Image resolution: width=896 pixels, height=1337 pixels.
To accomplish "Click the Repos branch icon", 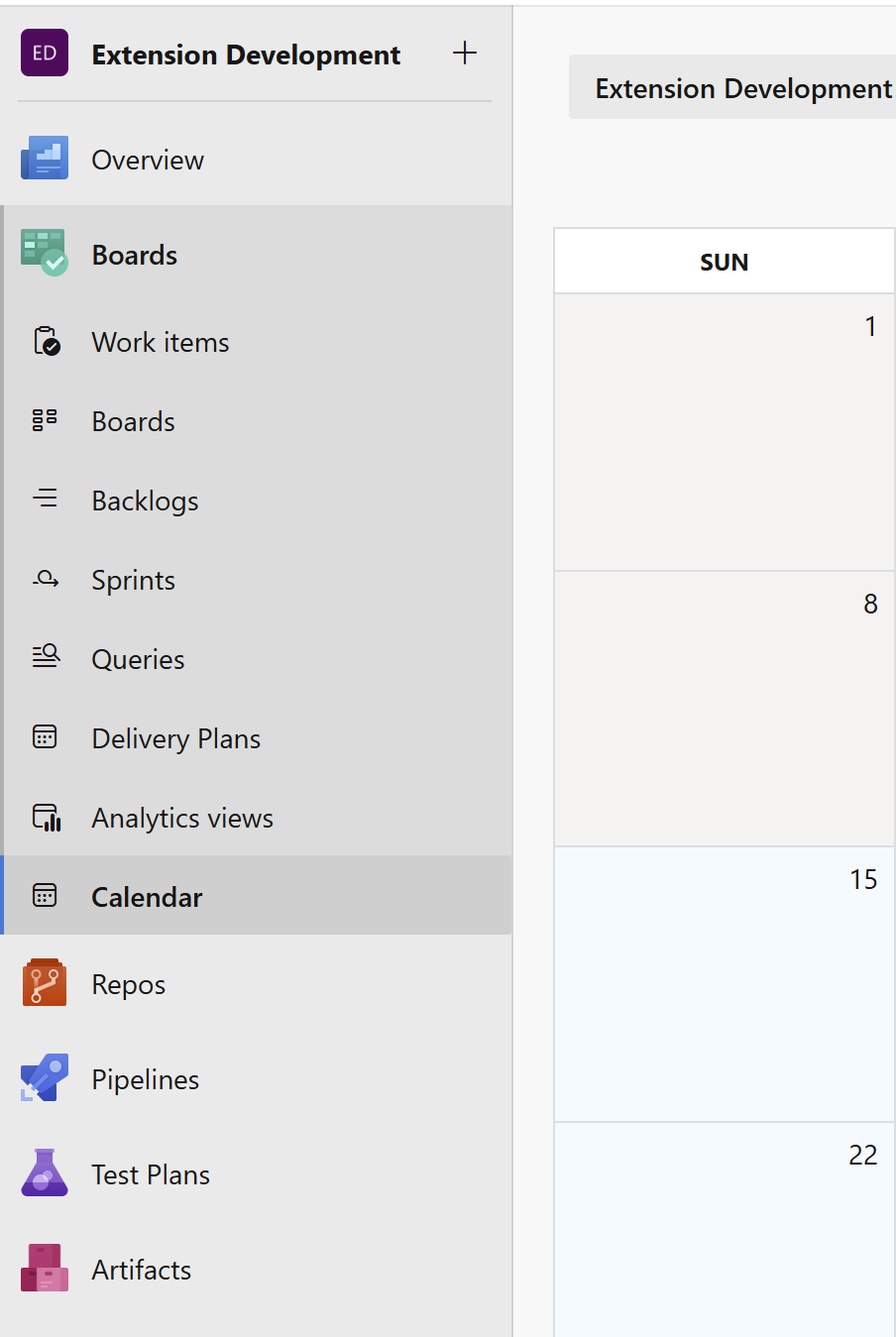I will (45, 982).
